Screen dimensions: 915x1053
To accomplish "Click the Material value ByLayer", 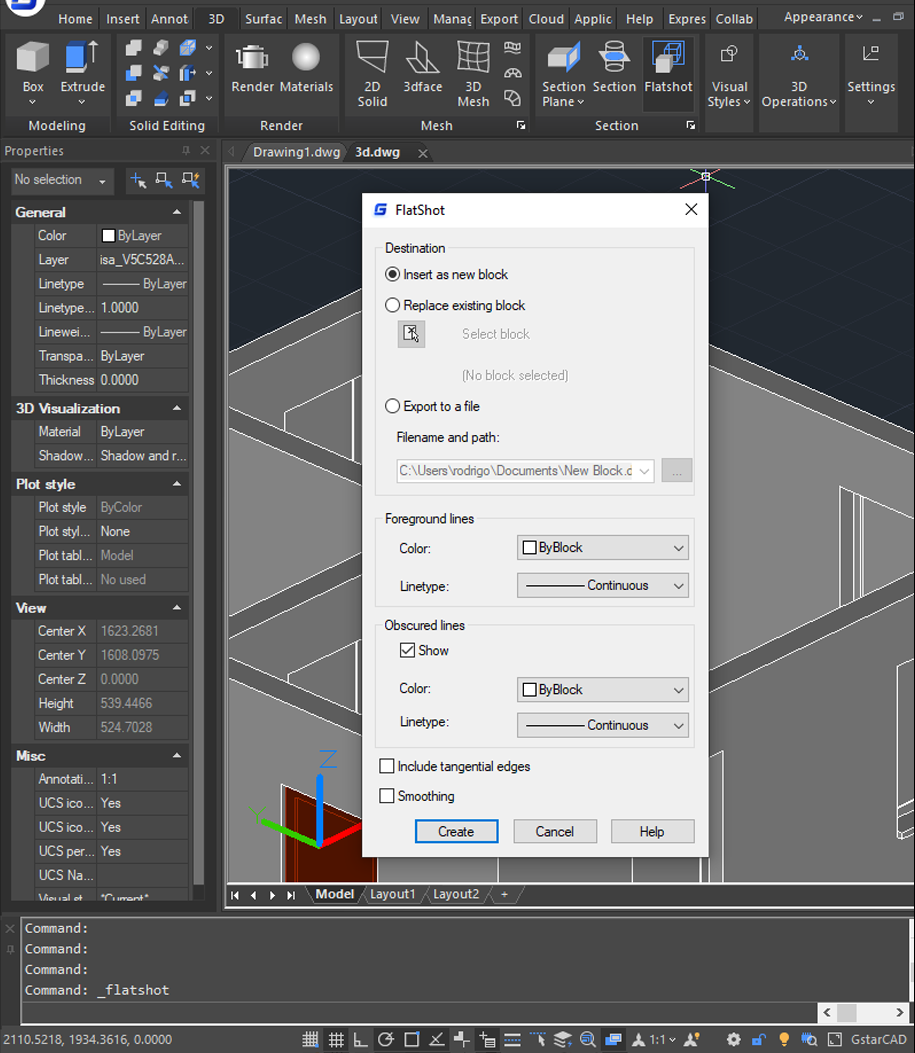I will 142,432.
